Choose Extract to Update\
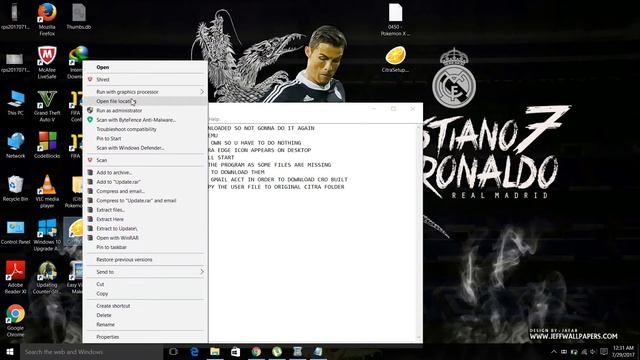Image resolution: width=640 pixels, height=360 pixels. [x=145, y=229]
